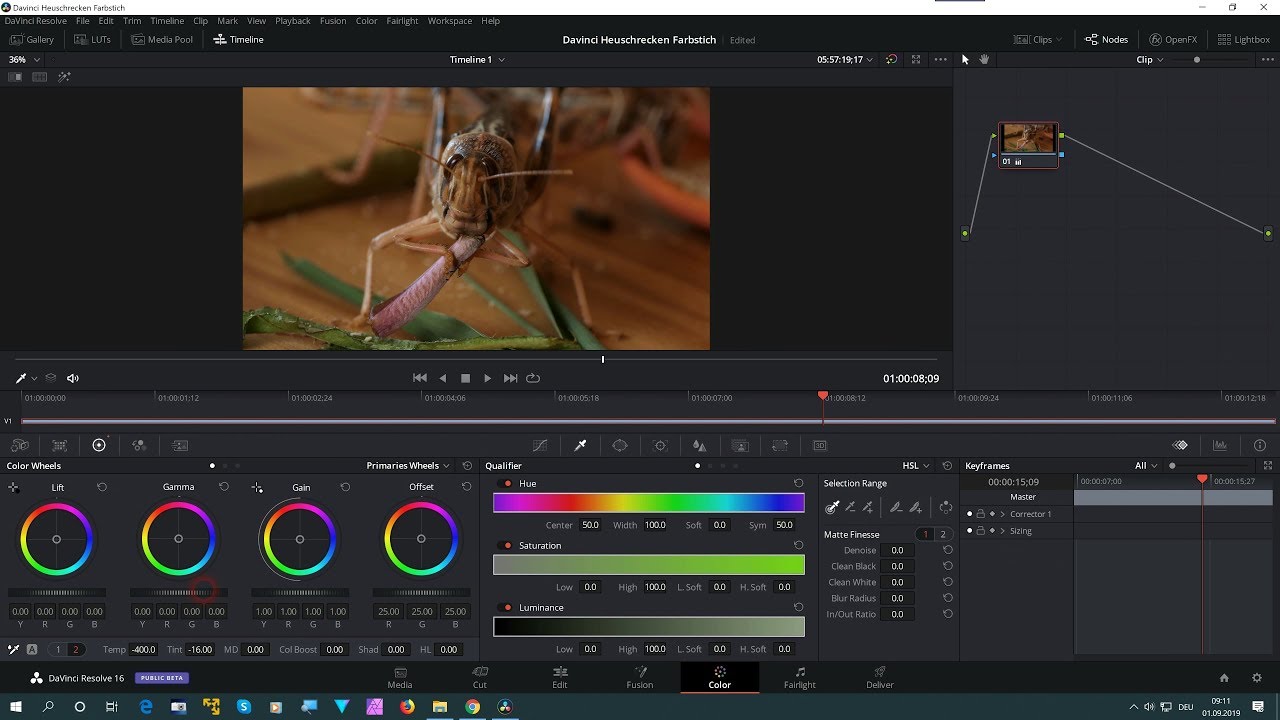
Task: Open the Blur palette
Action: [x=700, y=445]
